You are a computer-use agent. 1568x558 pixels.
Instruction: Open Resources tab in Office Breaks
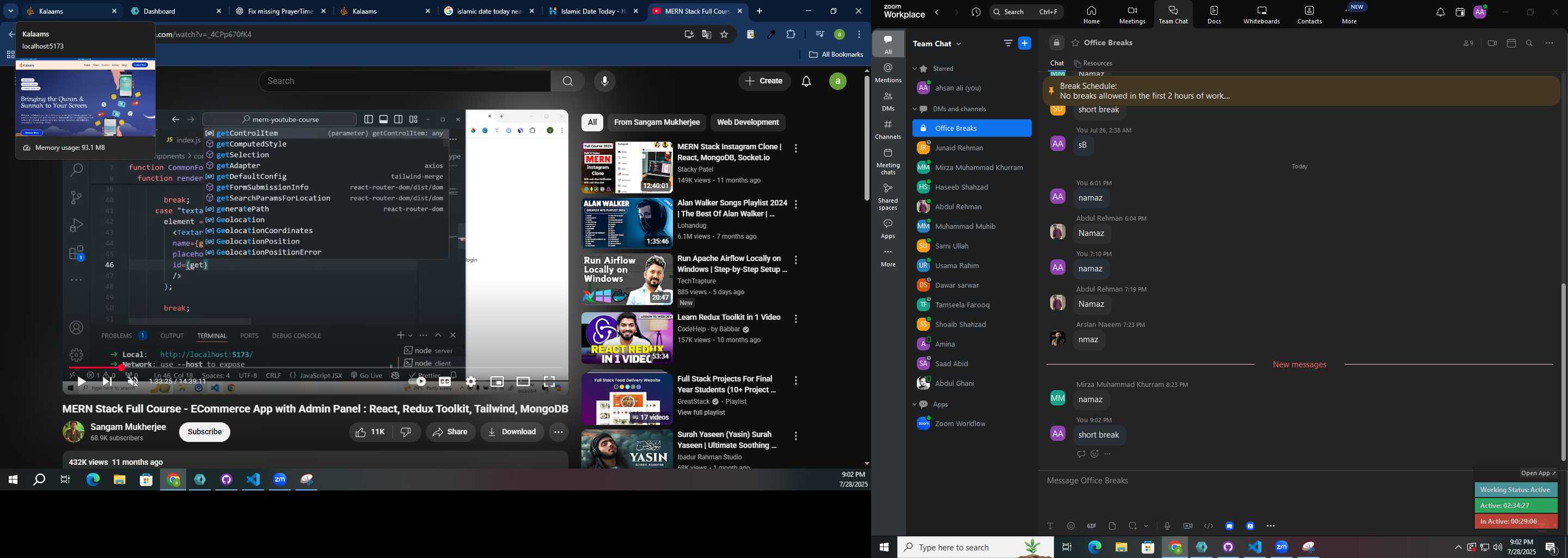1094,63
